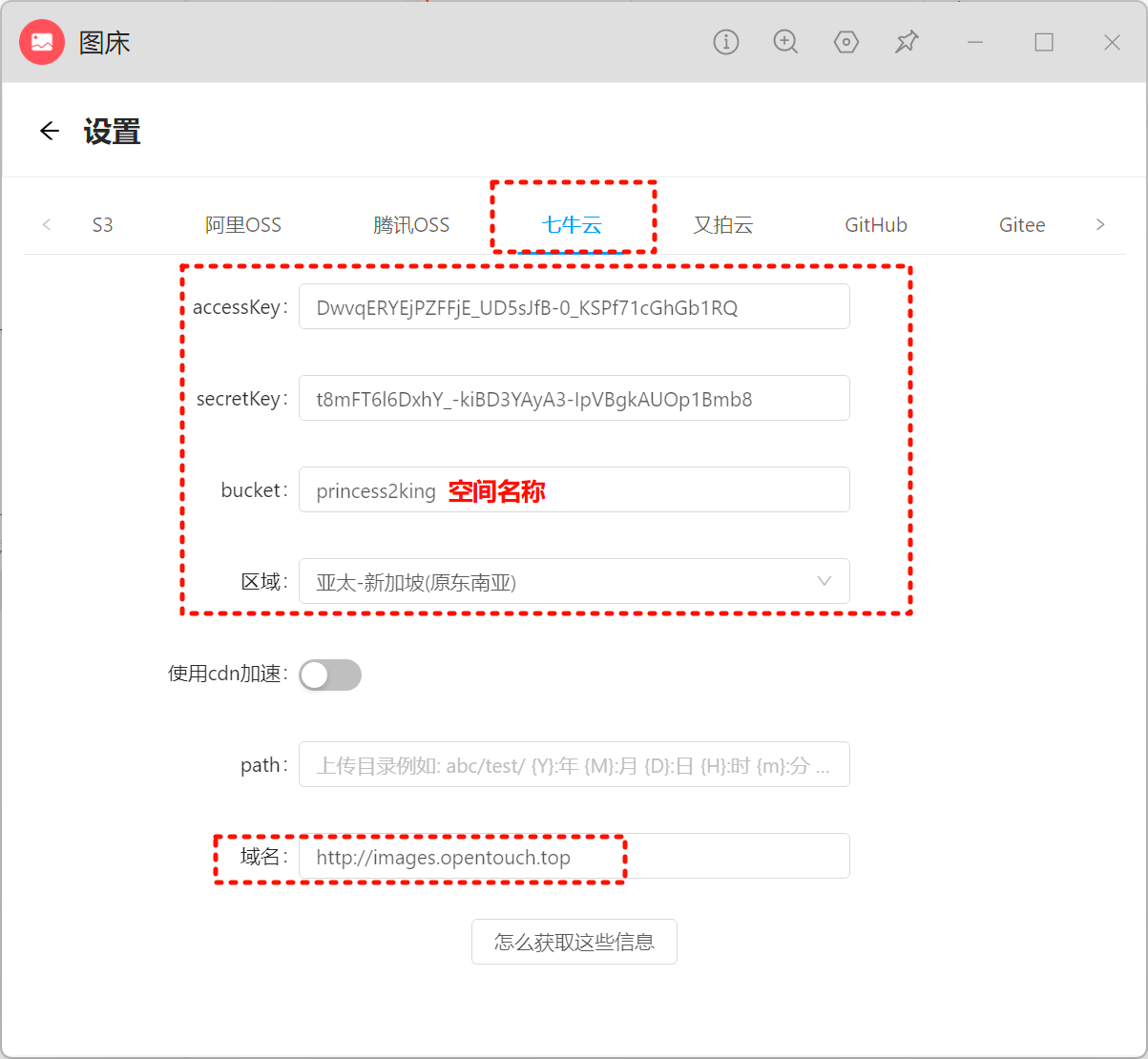Image resolution: width=1148 pixels, height=1059 pixels.
Task: Minimize the 图床 window
Action: (975, 42)
